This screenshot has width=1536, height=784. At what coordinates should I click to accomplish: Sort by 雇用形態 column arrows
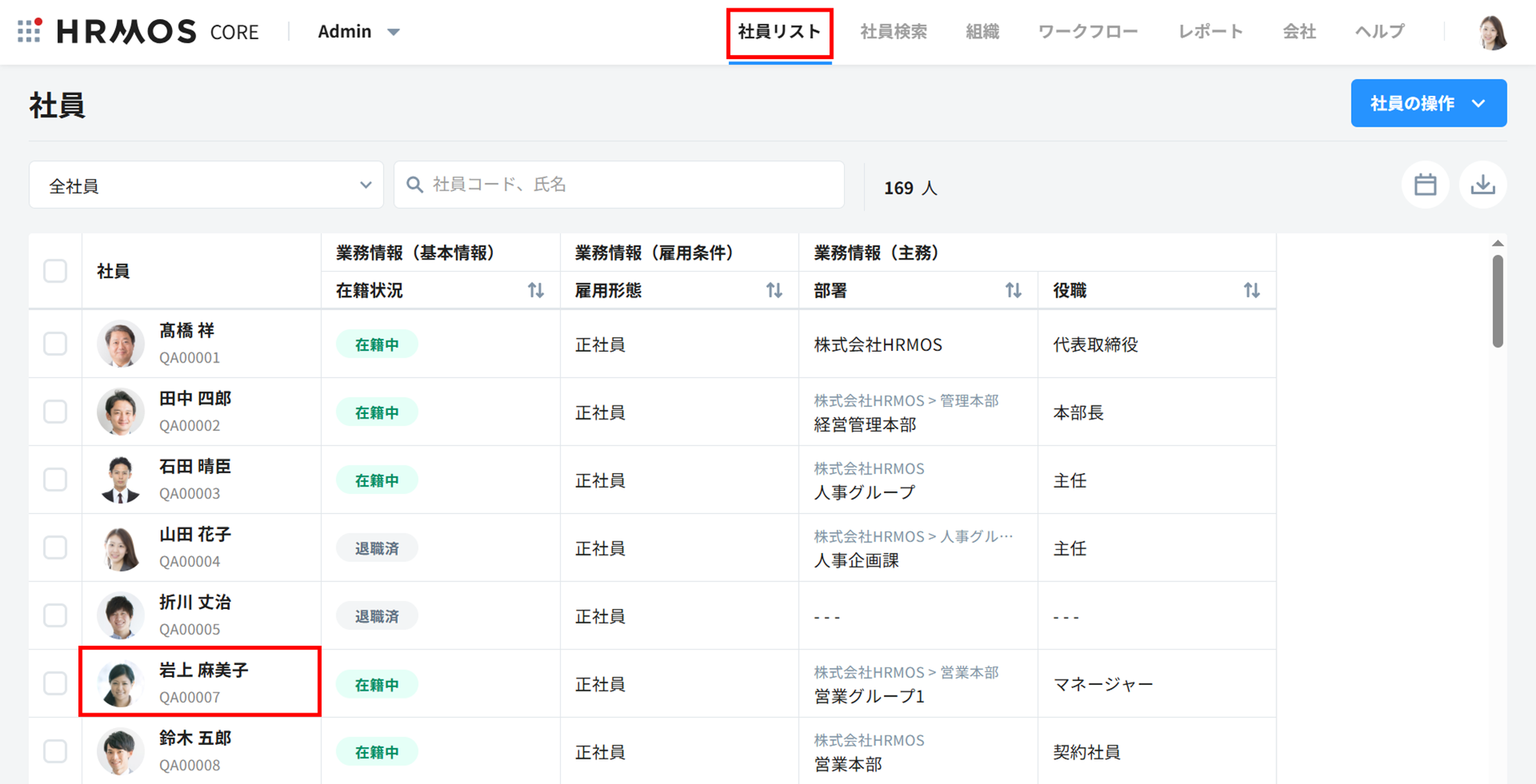tap(773, 290)
